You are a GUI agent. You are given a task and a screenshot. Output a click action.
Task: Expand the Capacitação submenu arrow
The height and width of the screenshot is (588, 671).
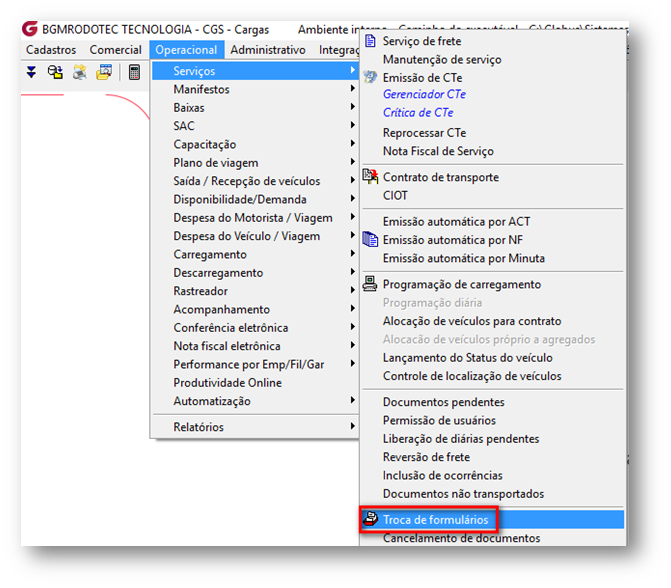pos(353,143)
